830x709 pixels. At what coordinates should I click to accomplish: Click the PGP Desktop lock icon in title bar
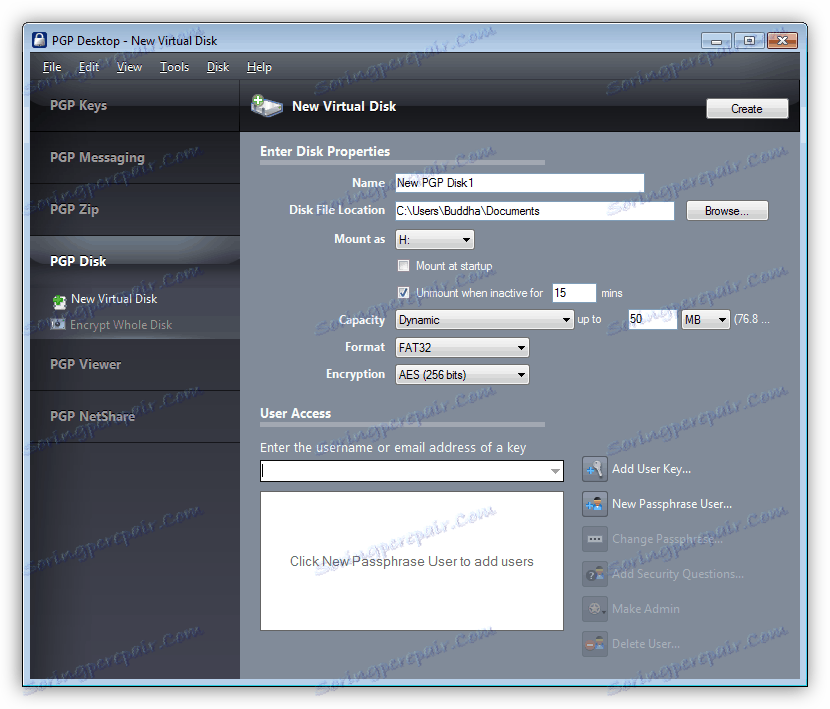click(x=39, y=40)
